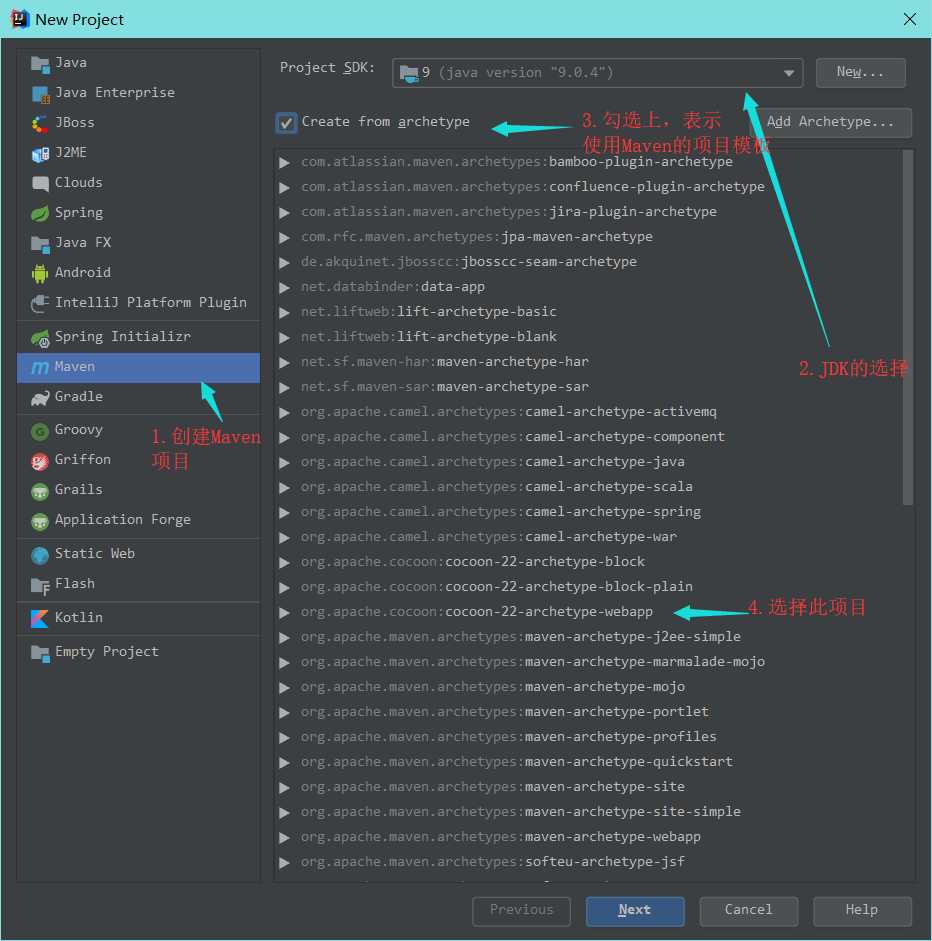
Task: Select softeu-archetype-jsf row
Action: tap(588, 862)
